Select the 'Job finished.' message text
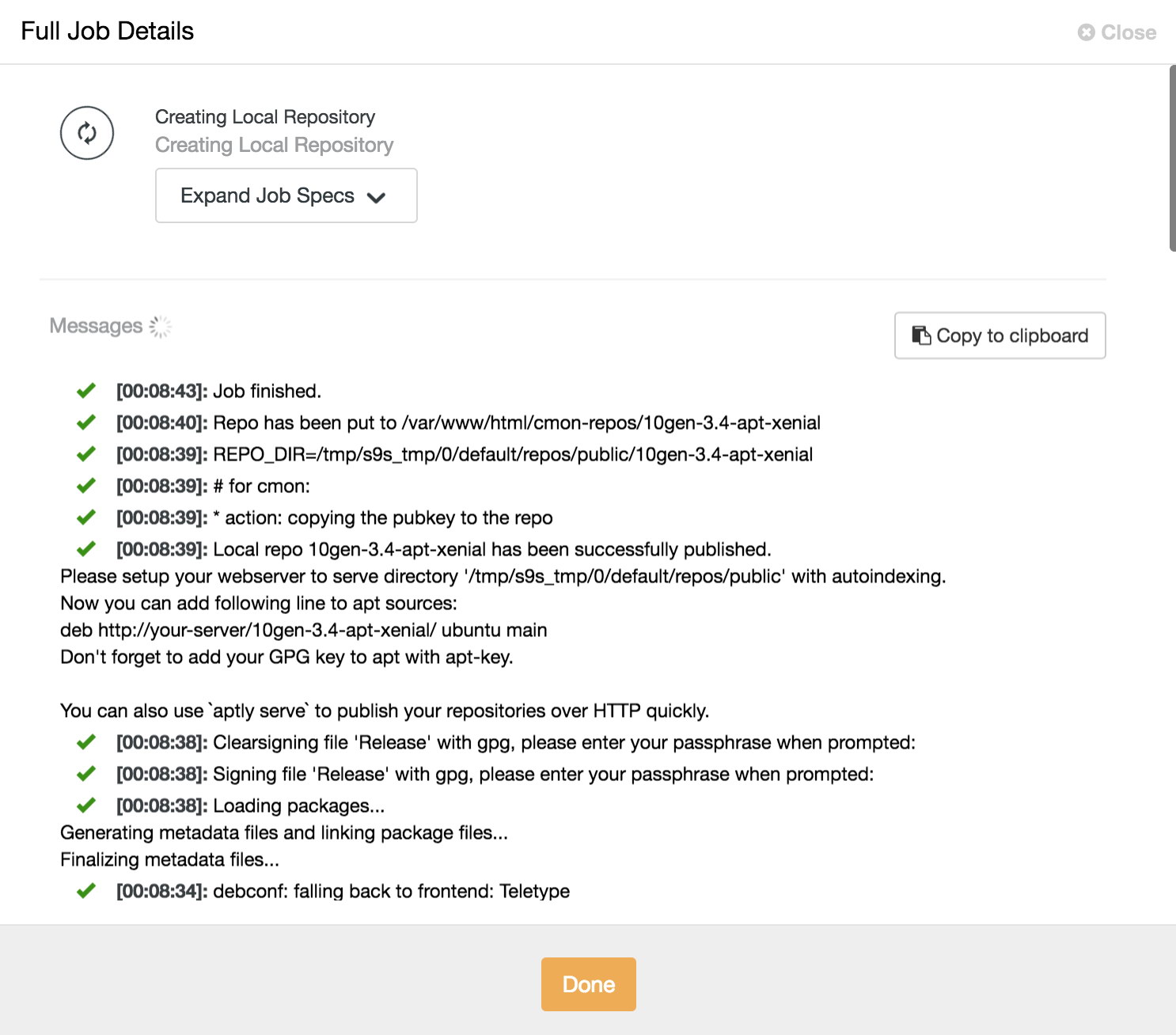 [x=267, y=391]
